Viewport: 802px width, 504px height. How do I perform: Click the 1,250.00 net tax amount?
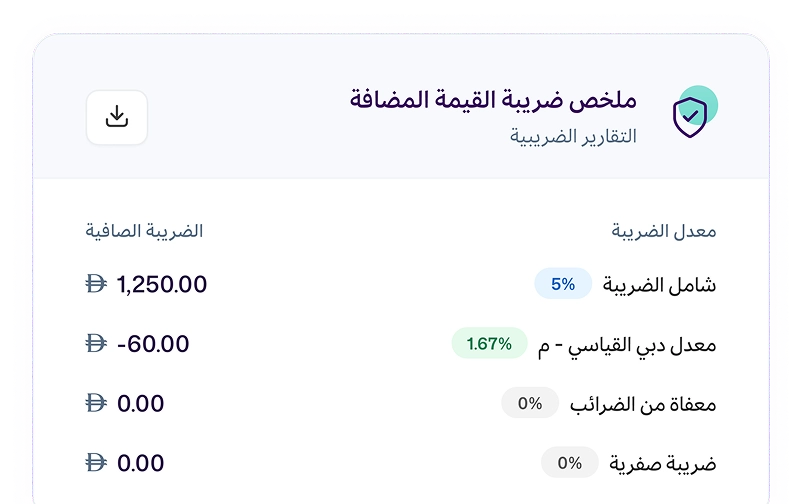[162, 285]
